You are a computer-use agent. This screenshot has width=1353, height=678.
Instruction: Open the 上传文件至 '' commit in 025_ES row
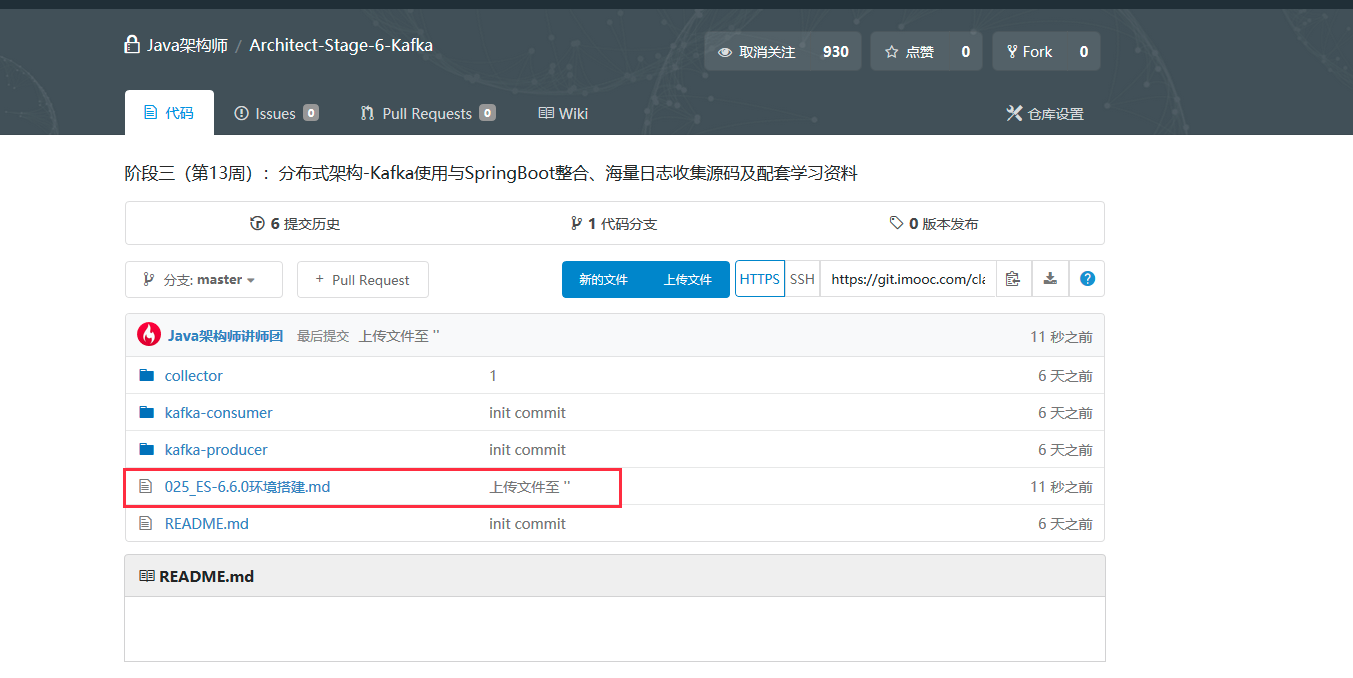[530, 487]
